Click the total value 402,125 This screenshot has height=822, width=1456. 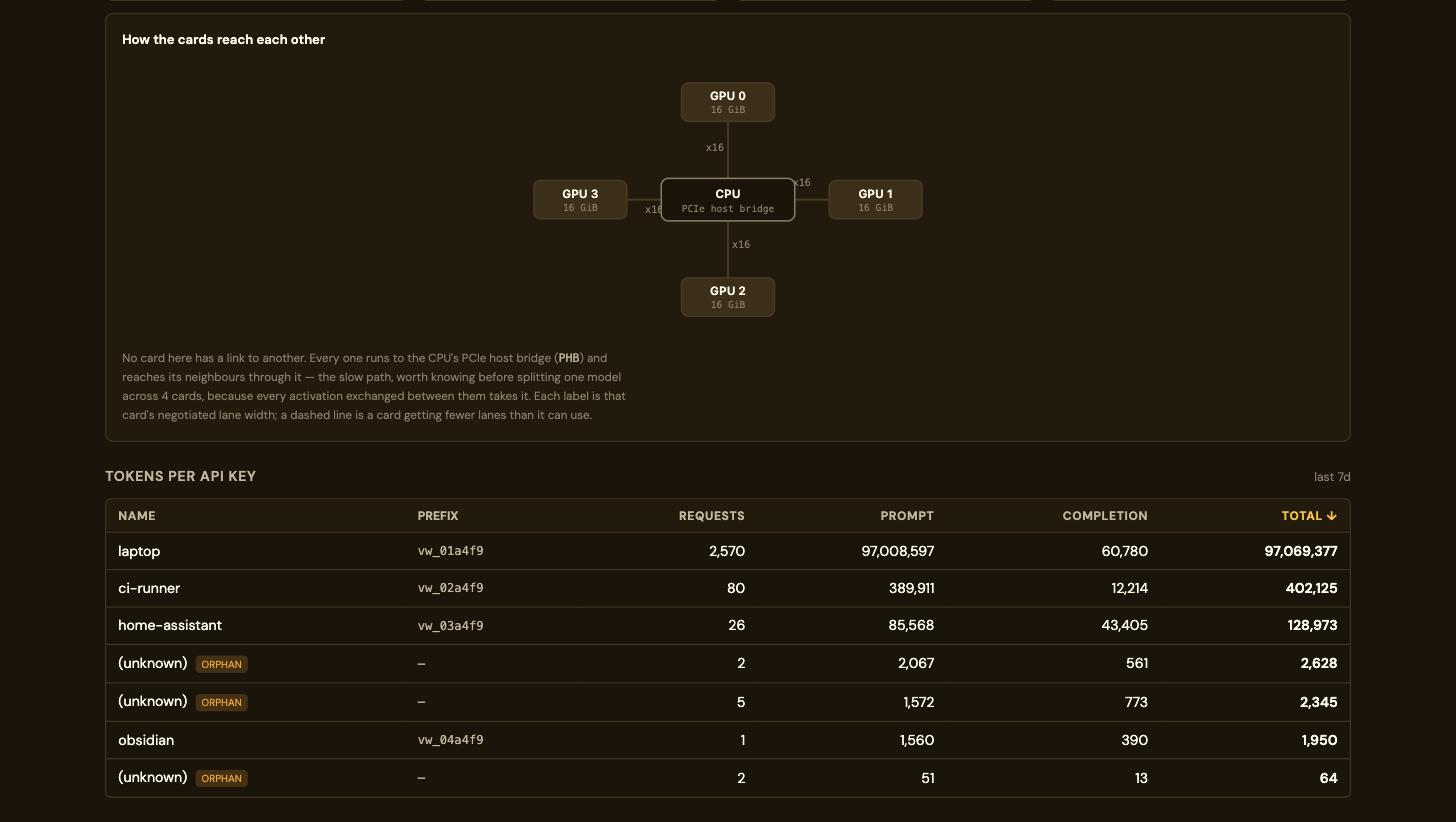click(1311, 588)
